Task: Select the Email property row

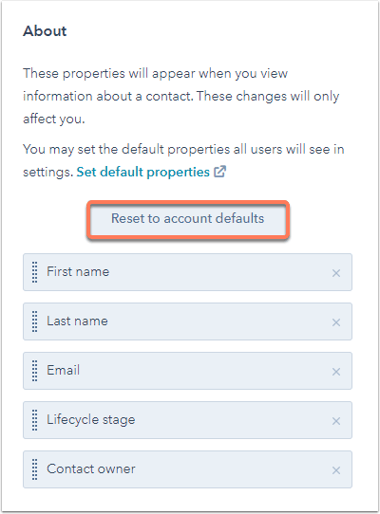Action: pyautogui.click(x=188, y=371)
